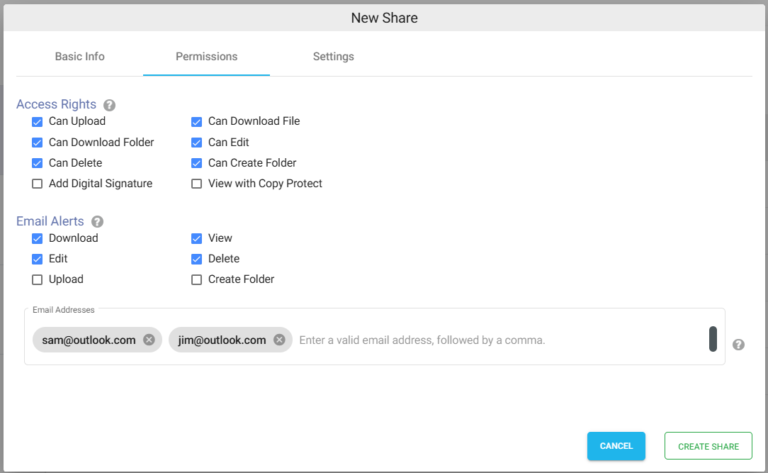Click the Email Alerts heading

coord(50,221)
